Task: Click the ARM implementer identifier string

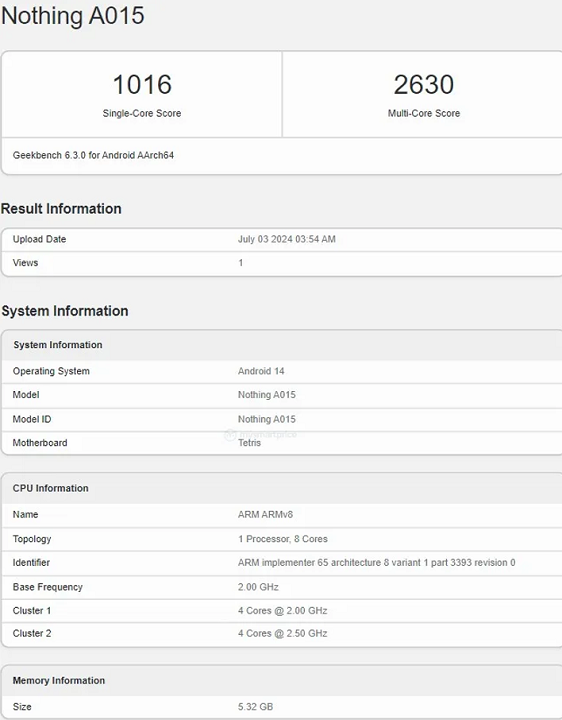Action: (377, 563)
